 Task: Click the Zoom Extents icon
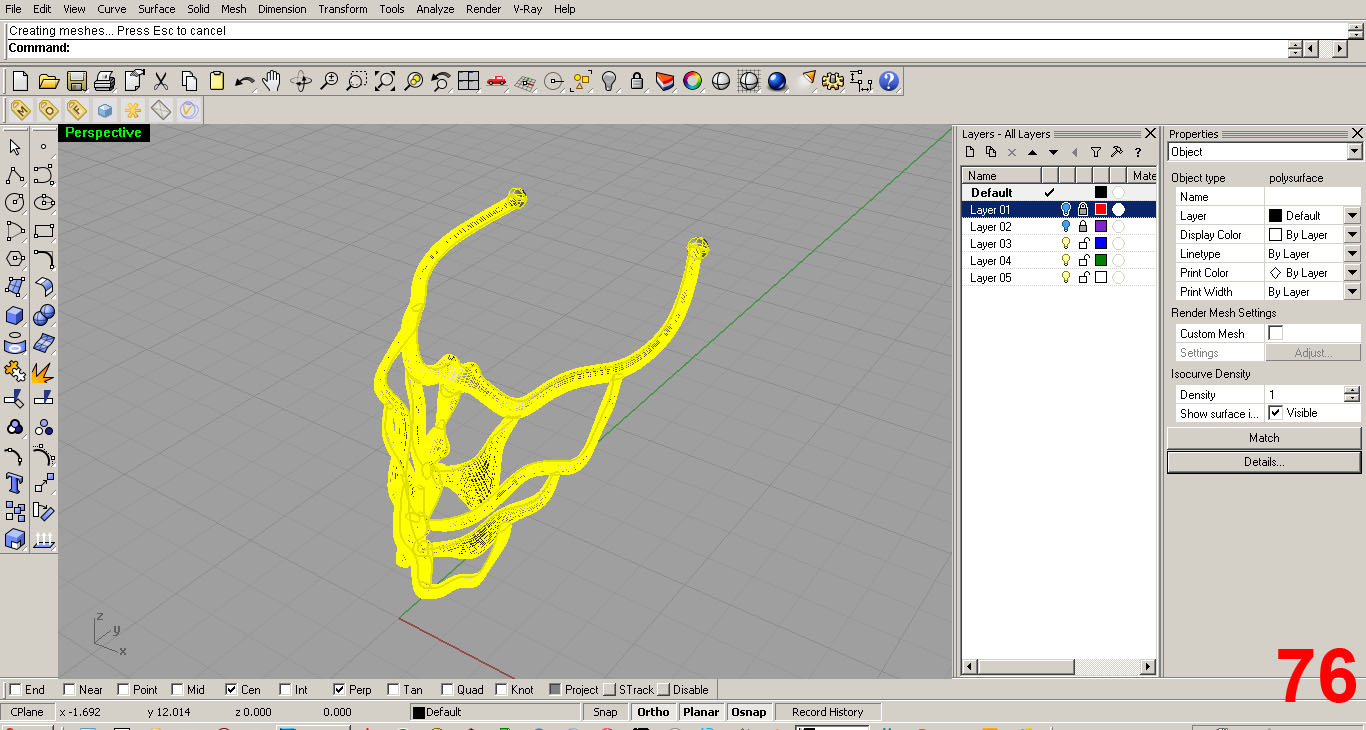pos(385,81)
